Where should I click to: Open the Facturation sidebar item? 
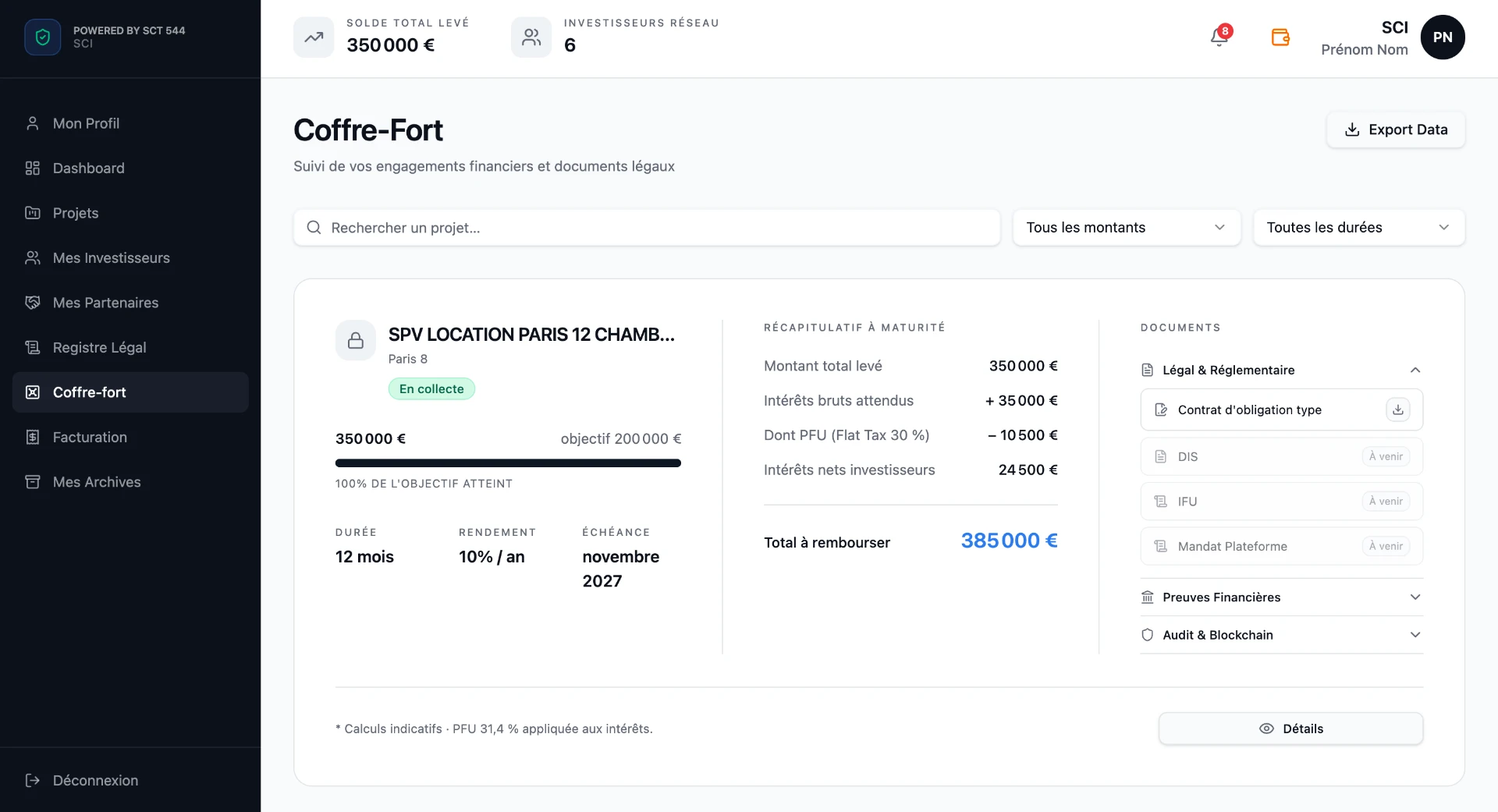pos(130,438)
